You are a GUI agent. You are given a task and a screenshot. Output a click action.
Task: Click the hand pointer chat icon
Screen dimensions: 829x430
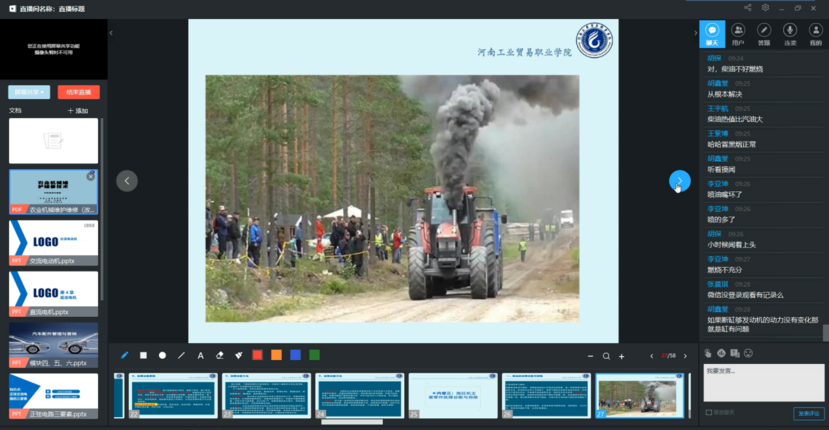click(x=708, y=353)
